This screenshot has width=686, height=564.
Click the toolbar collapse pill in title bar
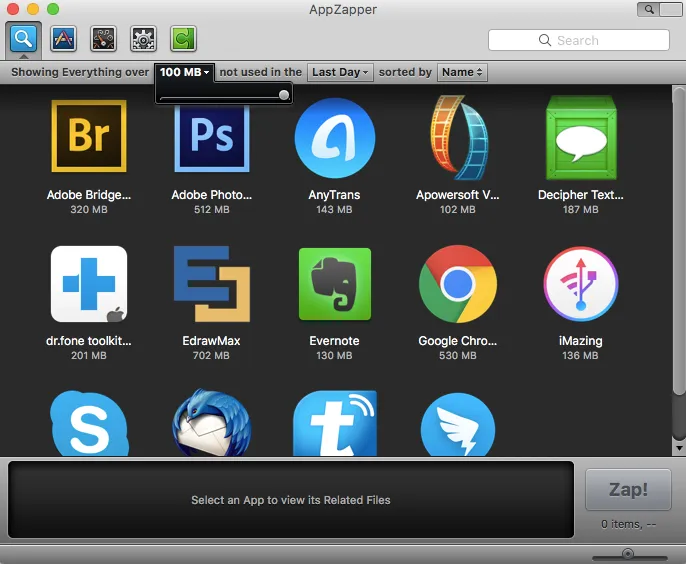(671, 9)
